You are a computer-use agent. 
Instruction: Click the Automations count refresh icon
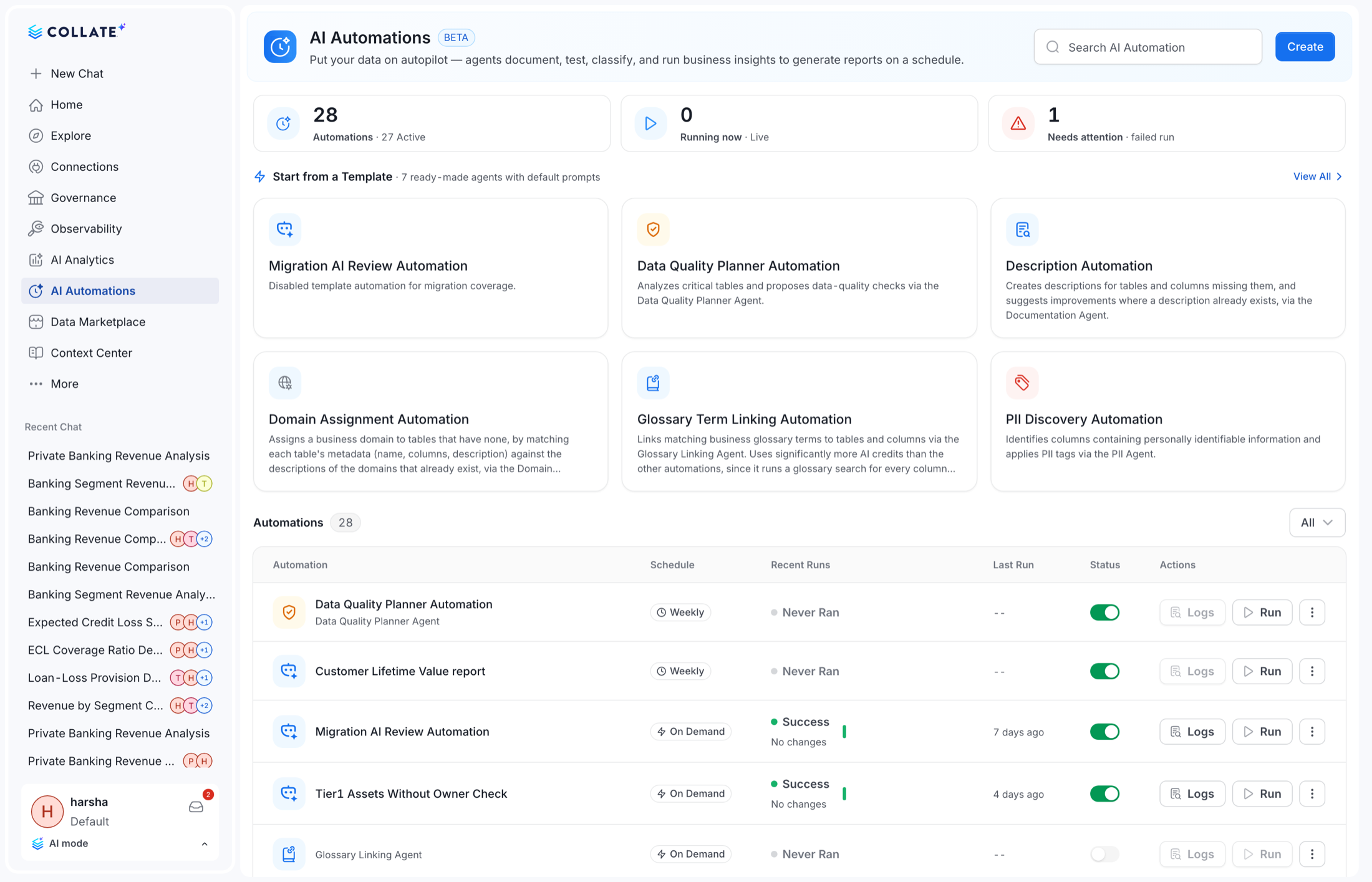click(284, 124)
